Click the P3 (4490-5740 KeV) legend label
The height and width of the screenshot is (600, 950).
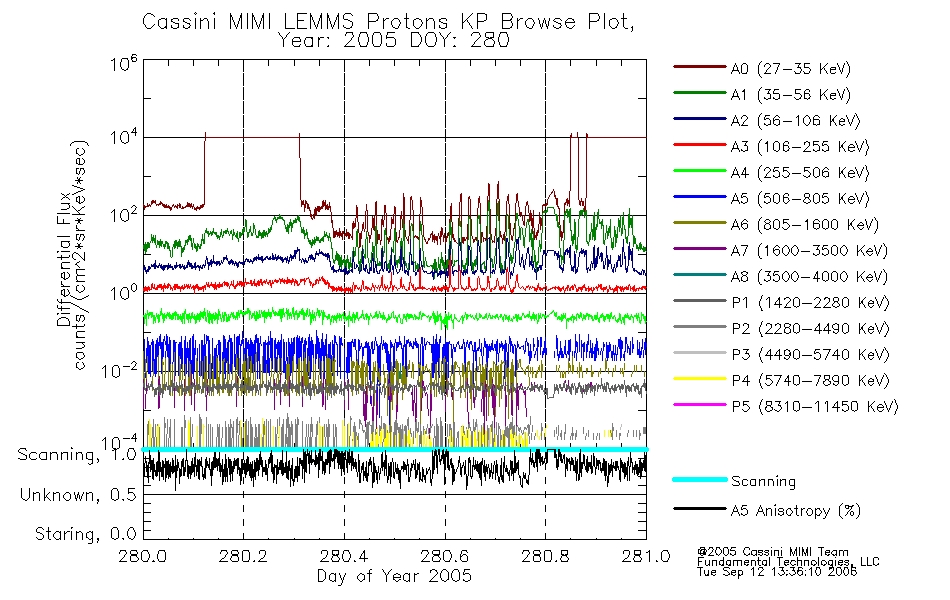tap(810, 355)
